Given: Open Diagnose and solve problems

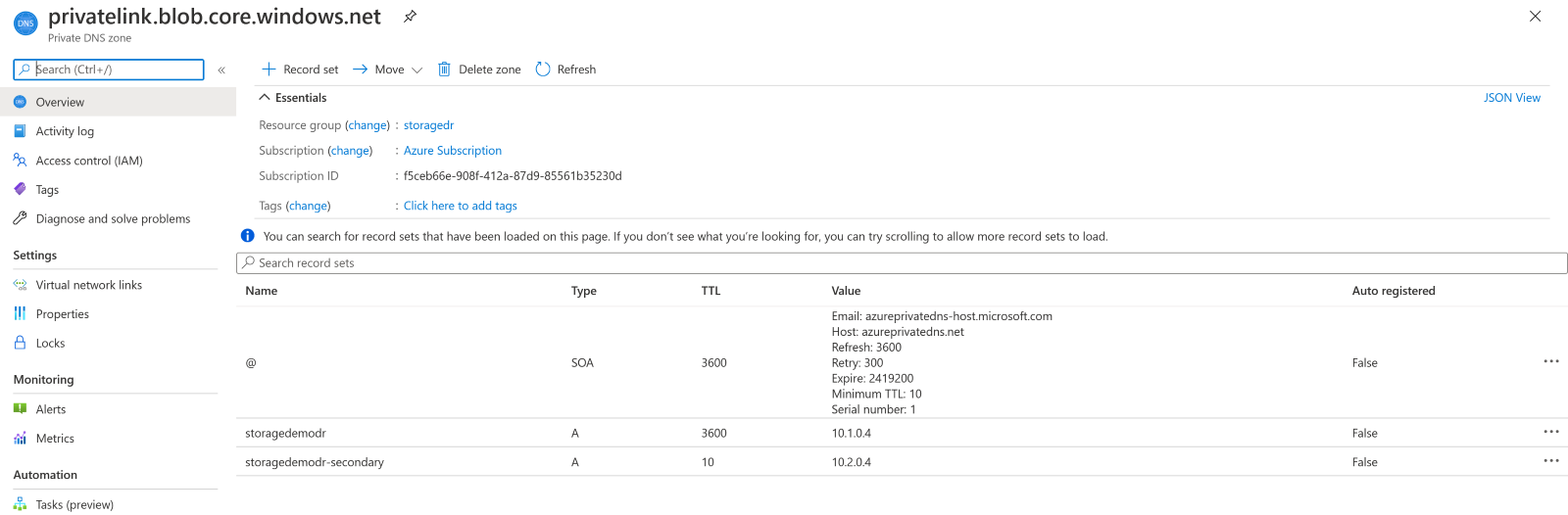Looking at the screenshot, I should (x=113, y=219).
